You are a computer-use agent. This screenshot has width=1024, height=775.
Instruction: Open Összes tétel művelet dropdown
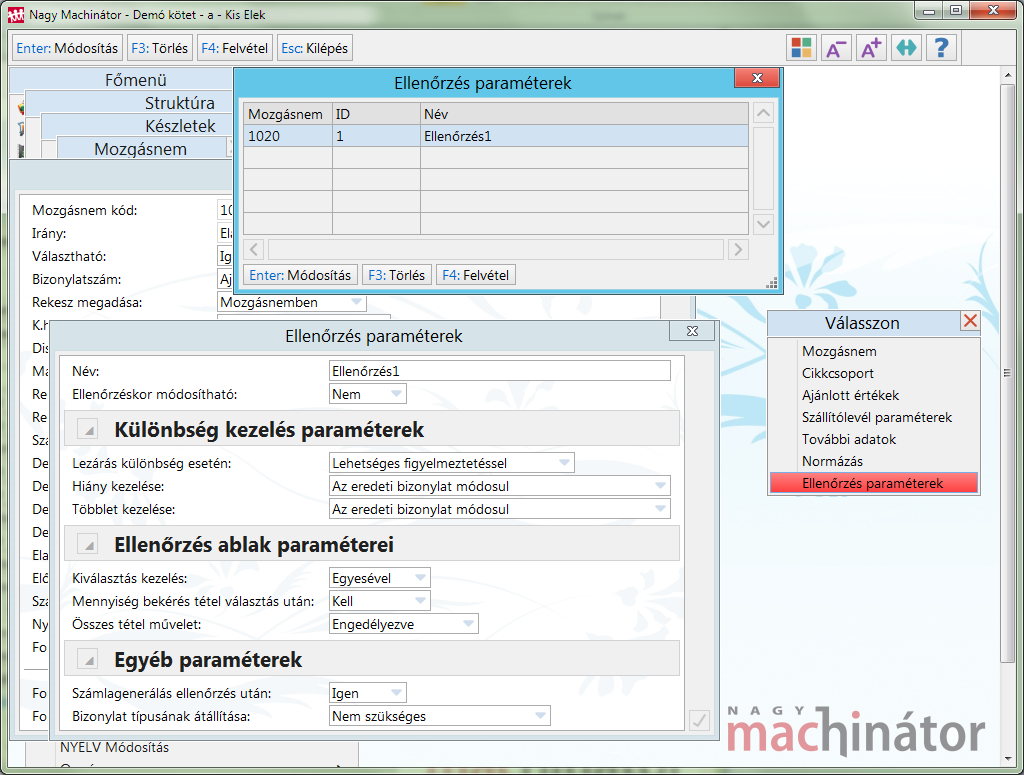pyautogui.click(x=404, y=624)
